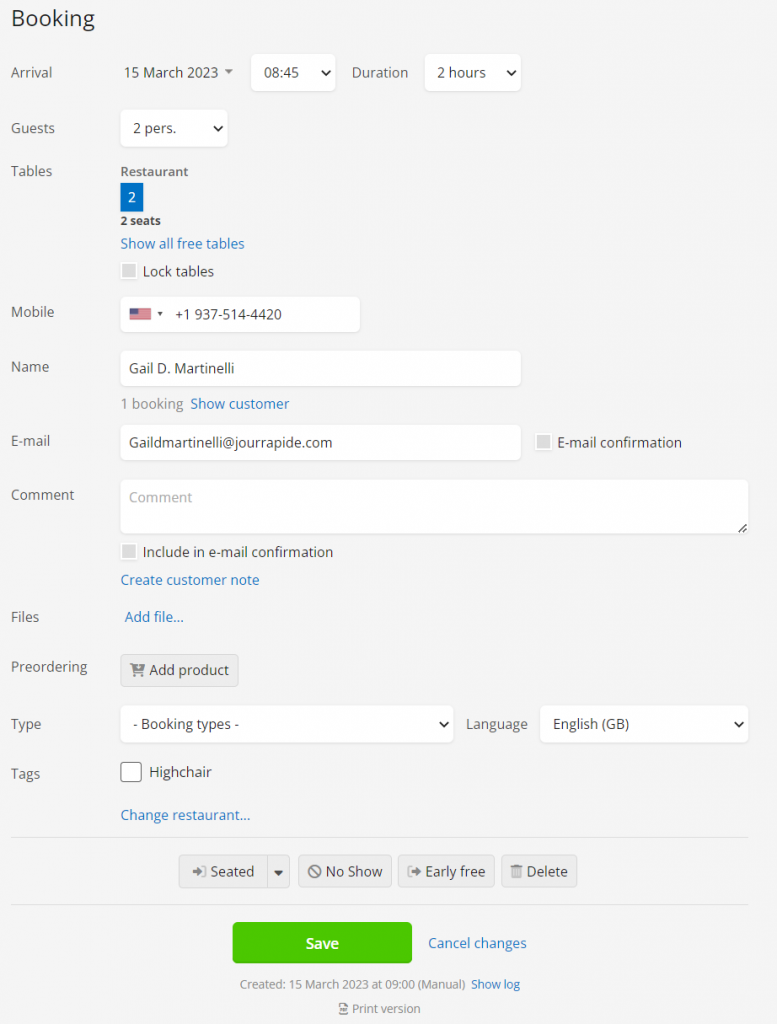Click the green Save button
The image size is (777, 1024).
point(322,942)
